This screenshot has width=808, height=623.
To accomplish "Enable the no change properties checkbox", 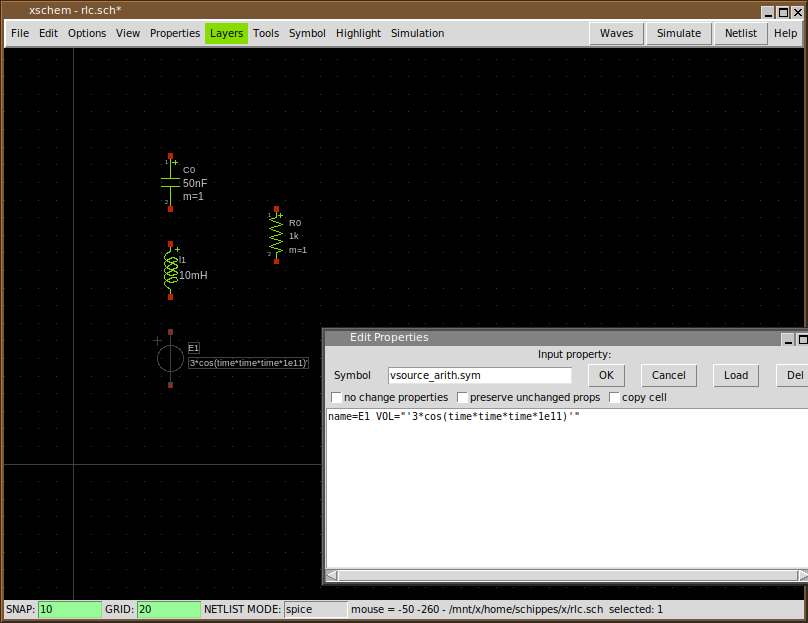I will click(336, 398).
